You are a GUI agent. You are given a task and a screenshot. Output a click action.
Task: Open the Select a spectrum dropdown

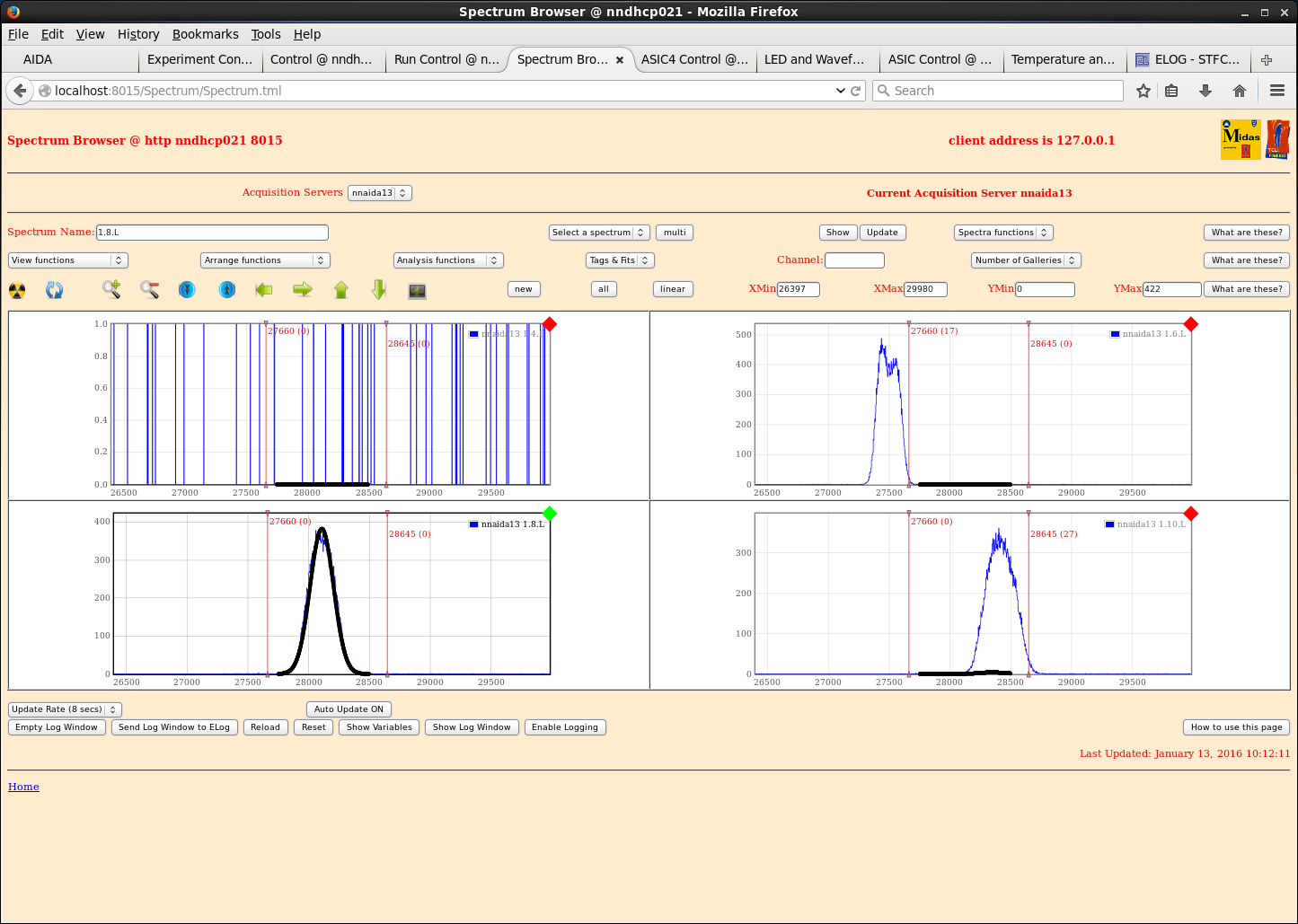click(599, 233)
